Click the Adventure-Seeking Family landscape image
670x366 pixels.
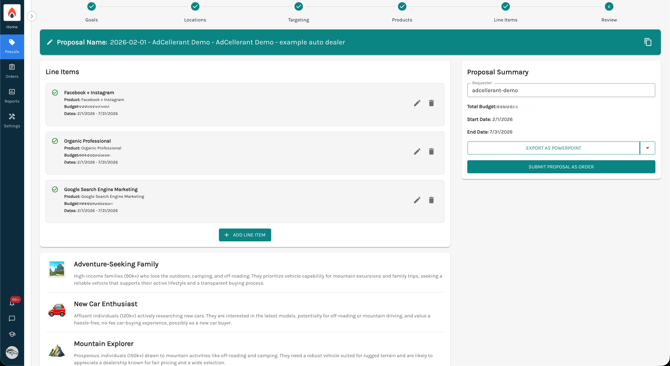56,269
